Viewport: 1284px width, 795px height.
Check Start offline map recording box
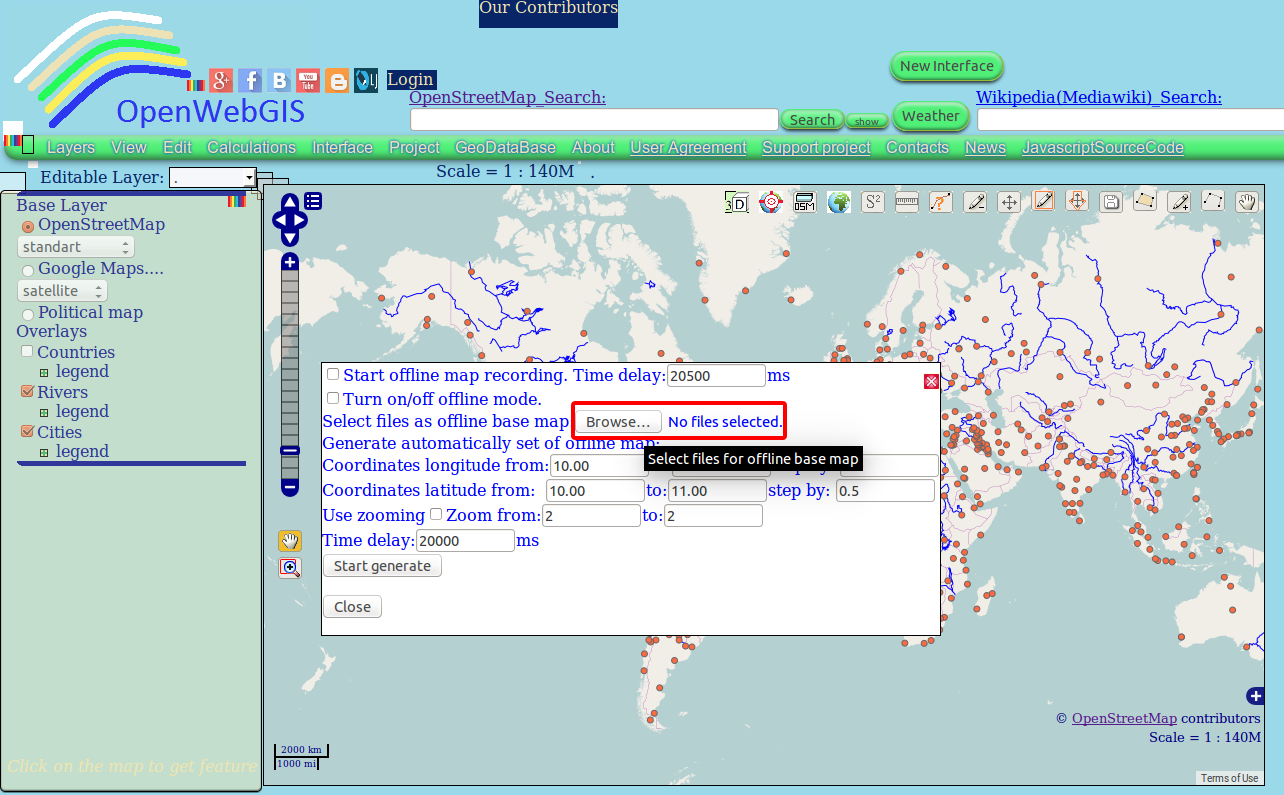[333, 374]
